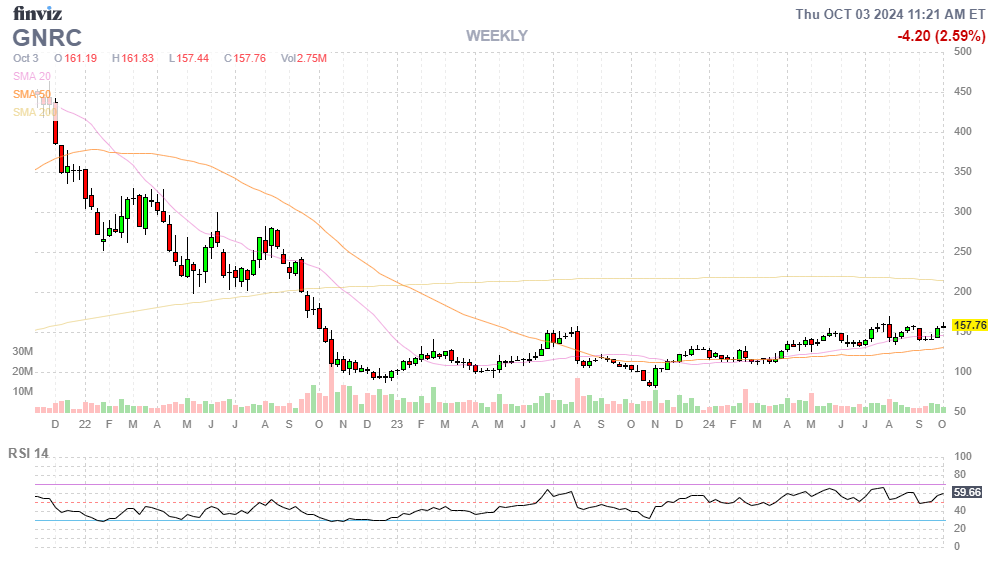999x562 pixels.
Task: Click the 250 label on price axis
Action: tap(963, 252)
